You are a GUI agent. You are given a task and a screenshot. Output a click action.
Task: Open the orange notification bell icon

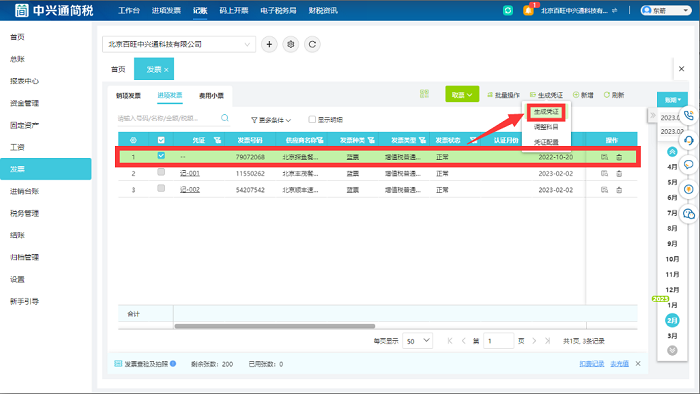[528, 10]
